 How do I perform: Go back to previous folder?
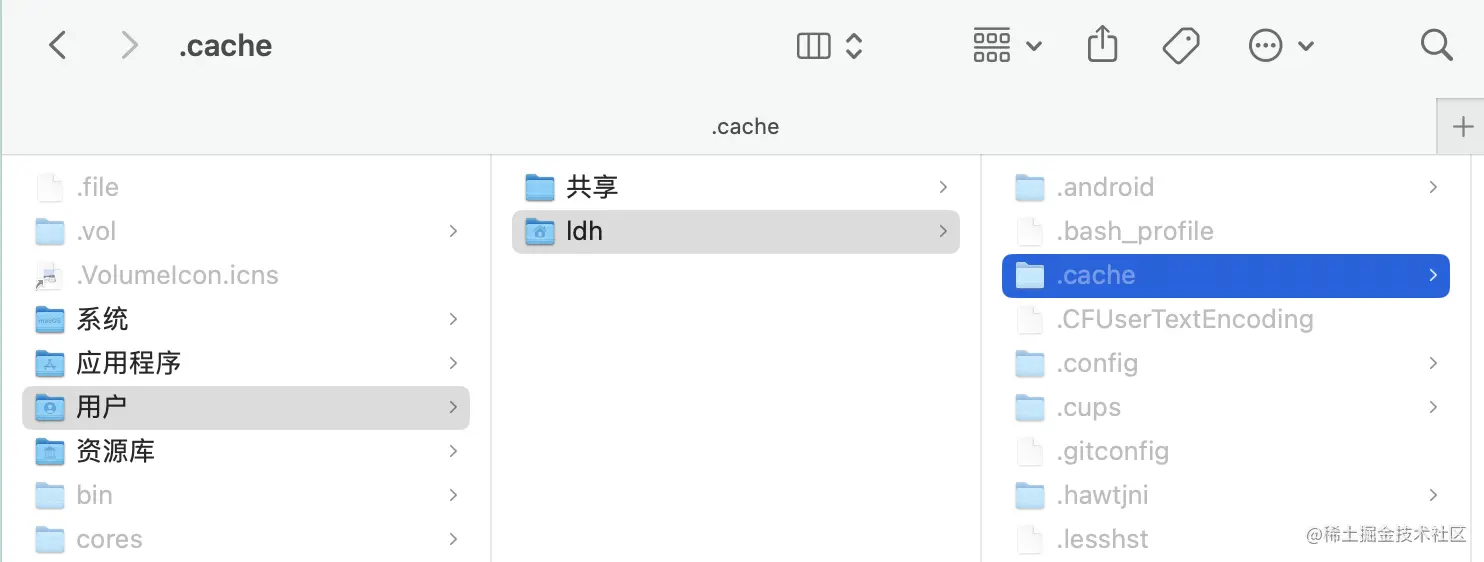(58, 45)
